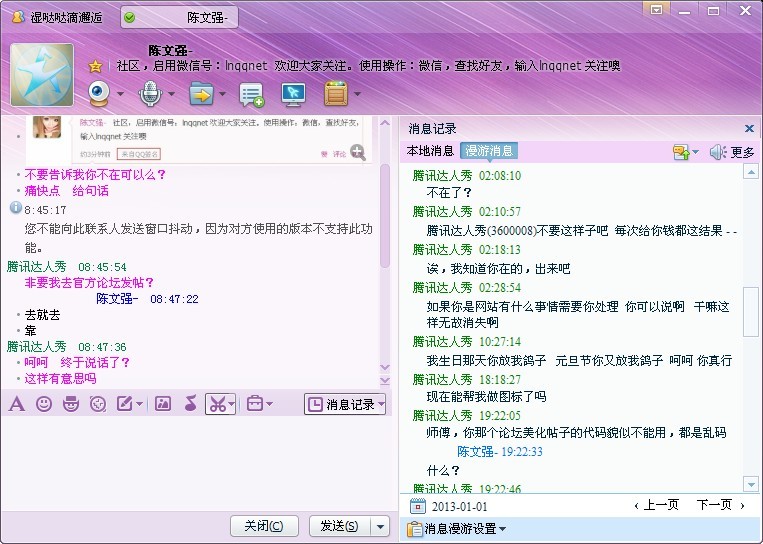This screenshot has width=763, height=544.
Task: Open the handwriting input pencil icon
Action: 125,404
